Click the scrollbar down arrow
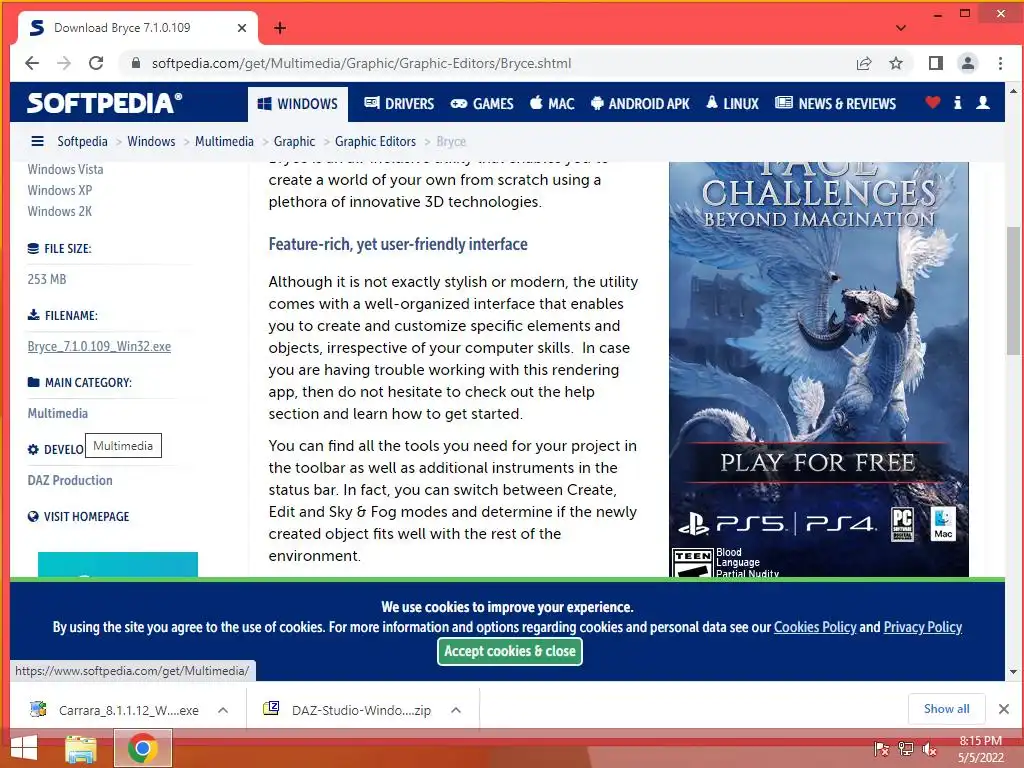The image size is (1024, 768). tap(1013, 672)
